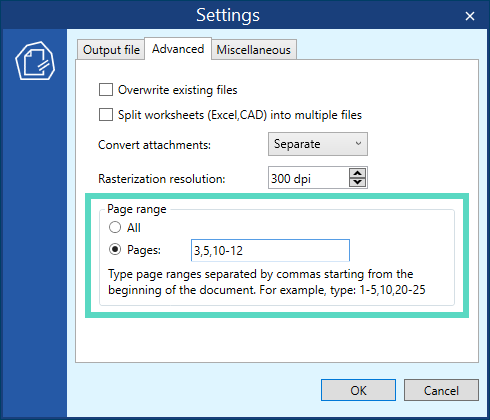Close the Settings dialog with X
Image resolution: width=490 pixels, height=420 pixels.
470,16
